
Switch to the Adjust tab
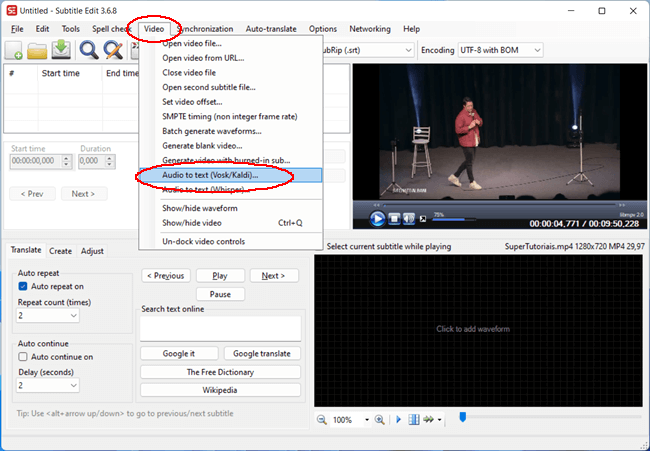pyautogui.click(x=92, y=251)
